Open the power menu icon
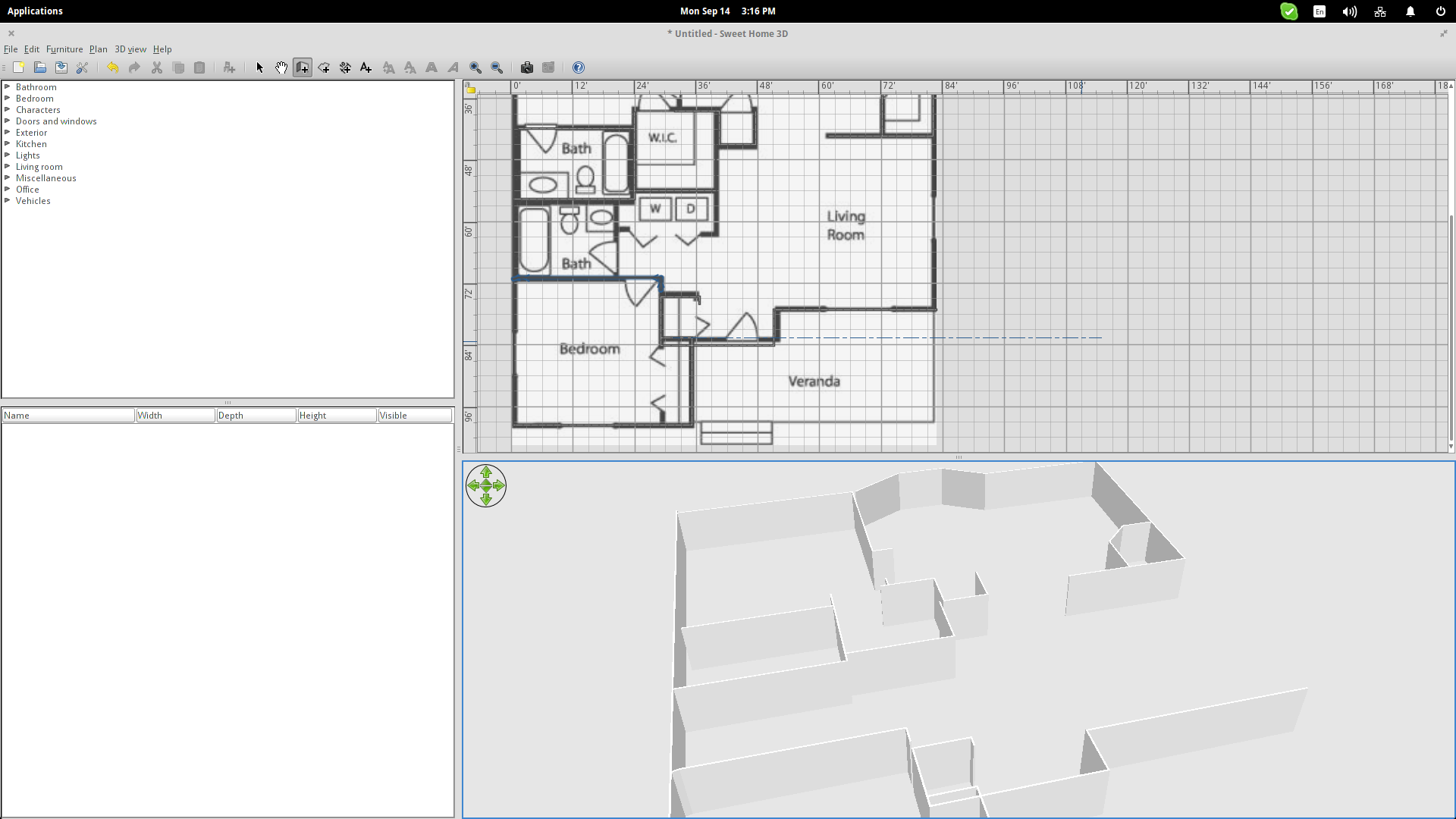Screen dimensions: 1456x819 [1441, 11]
